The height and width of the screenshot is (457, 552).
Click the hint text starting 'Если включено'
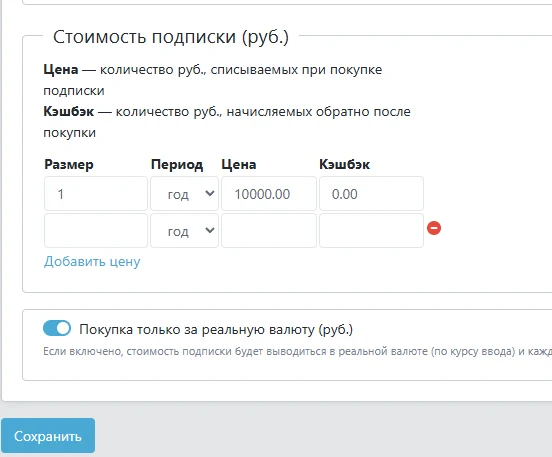coord(297,351)
